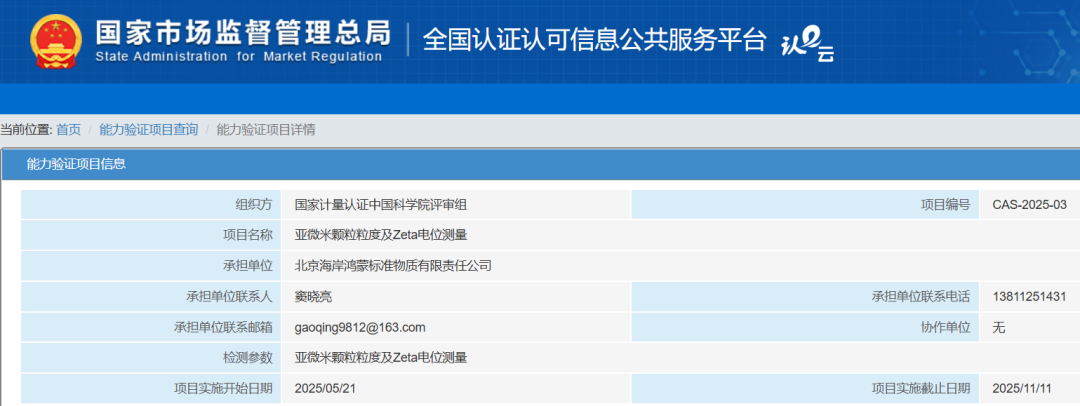
Task: Select end date 2025/11/11
Action: pyautogui.click(x=1022, y=388)
